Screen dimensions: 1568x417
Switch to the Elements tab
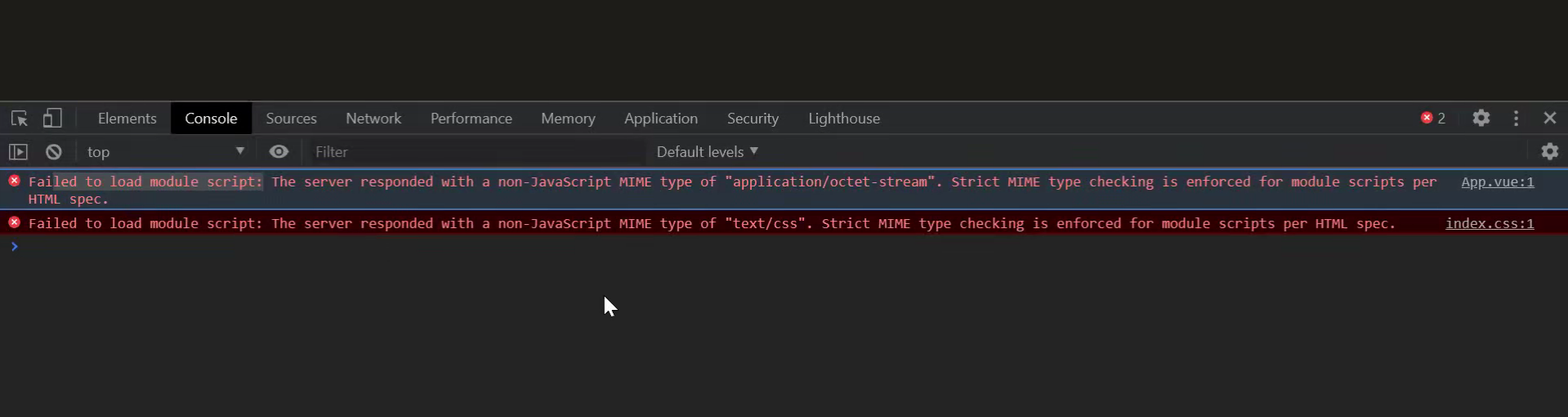[x=127, y=119]
